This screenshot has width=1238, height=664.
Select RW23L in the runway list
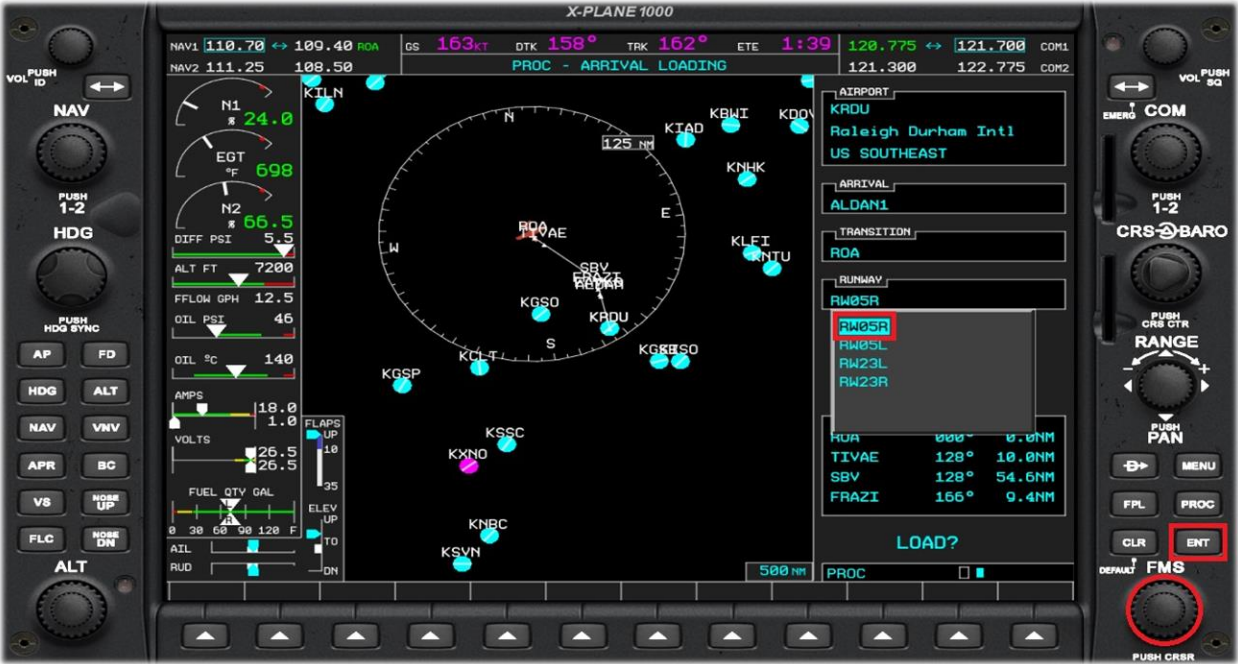pos(864,363)
